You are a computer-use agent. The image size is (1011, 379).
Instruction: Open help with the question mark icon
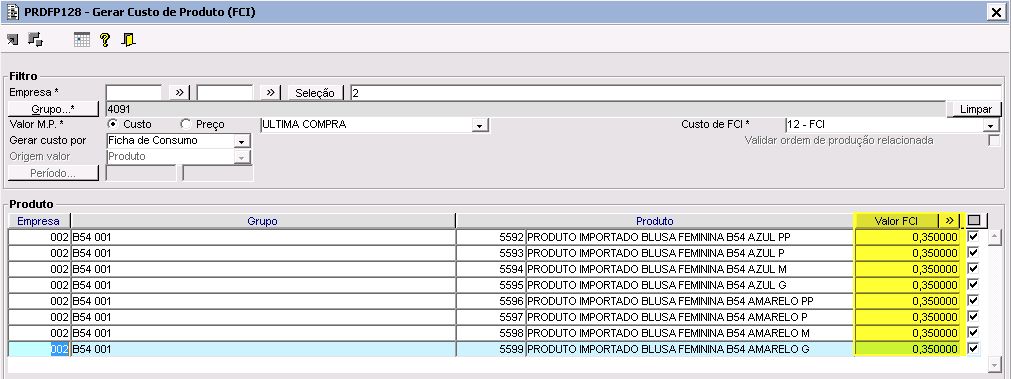105,40
